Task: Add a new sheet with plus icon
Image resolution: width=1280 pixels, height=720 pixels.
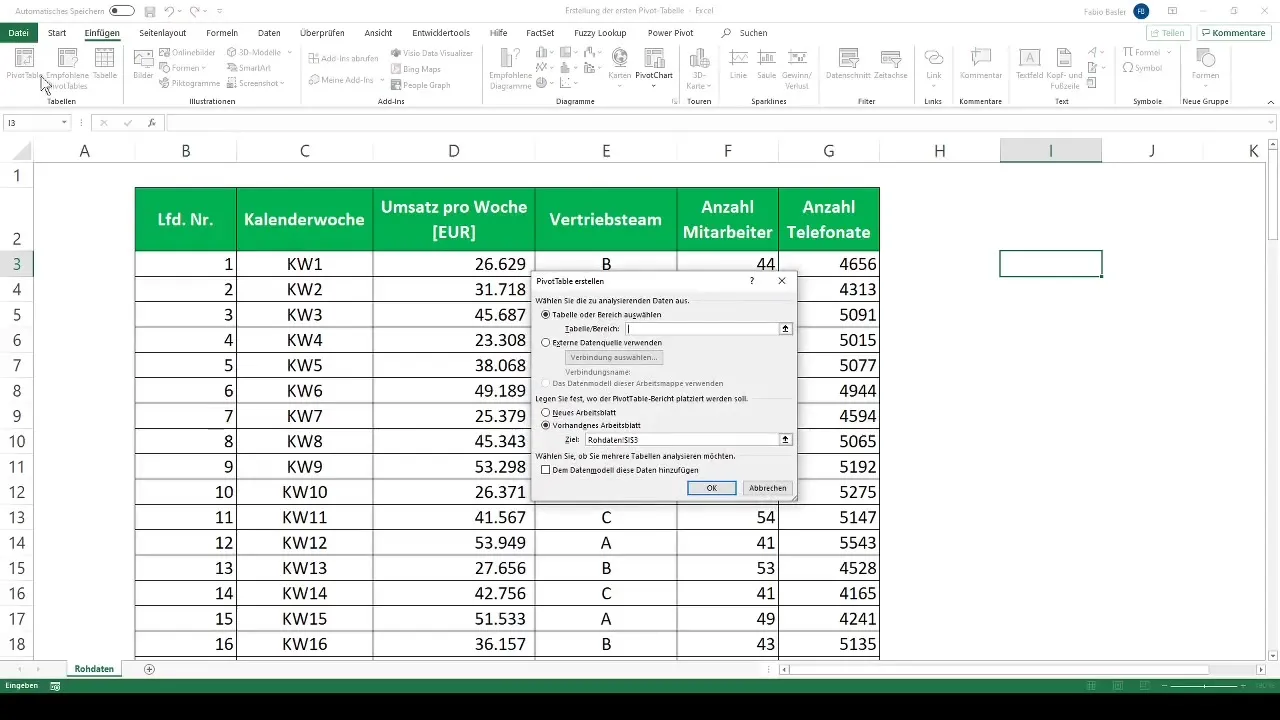Action: click(x=149, y=668)
